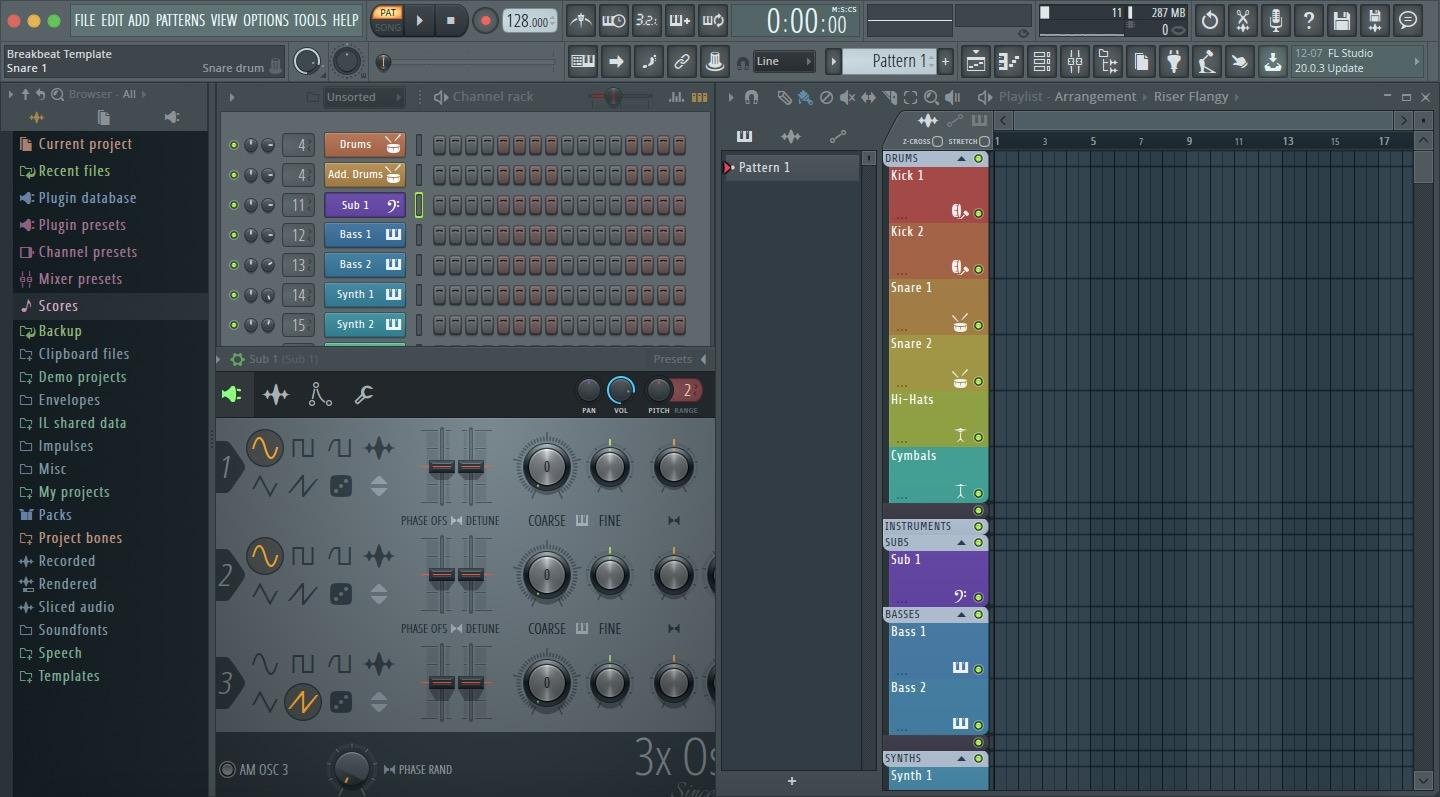Open the Playlist view icon
This screenshot has height=797, width=1440.
pyautogui.click(x=976, y=62)
